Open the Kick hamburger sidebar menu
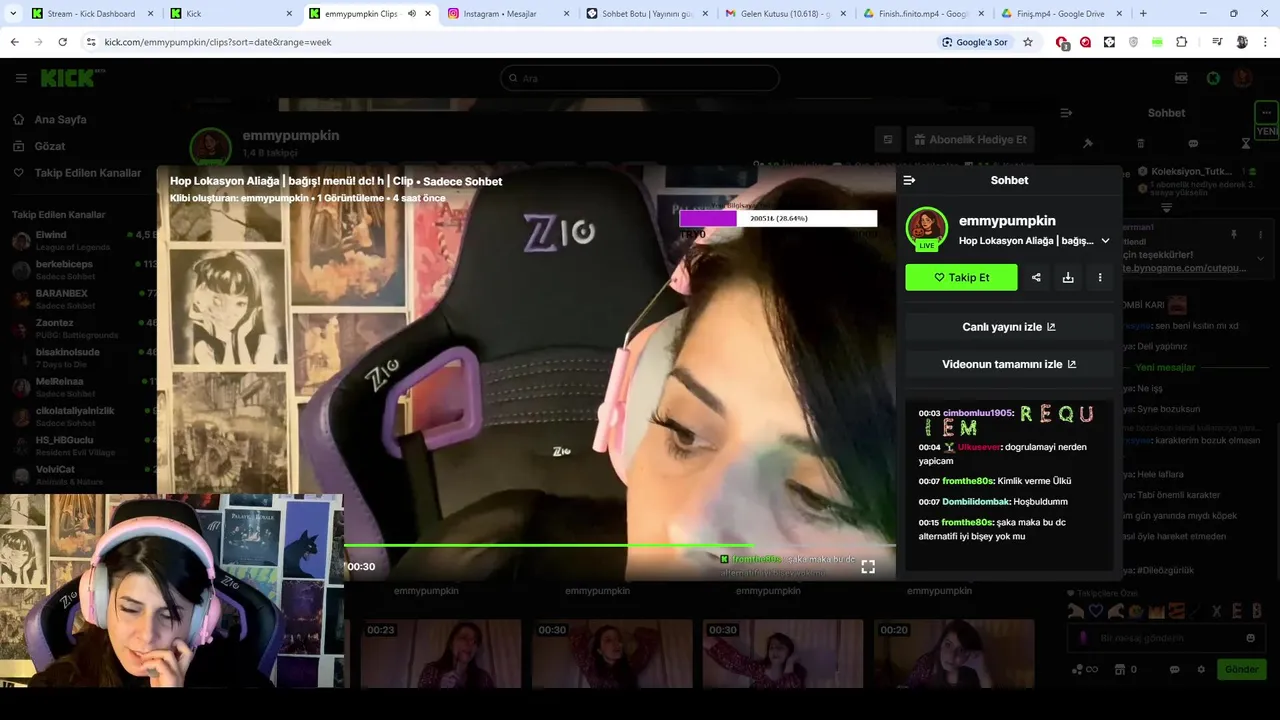1280x720 pixels. click(21, 78)
